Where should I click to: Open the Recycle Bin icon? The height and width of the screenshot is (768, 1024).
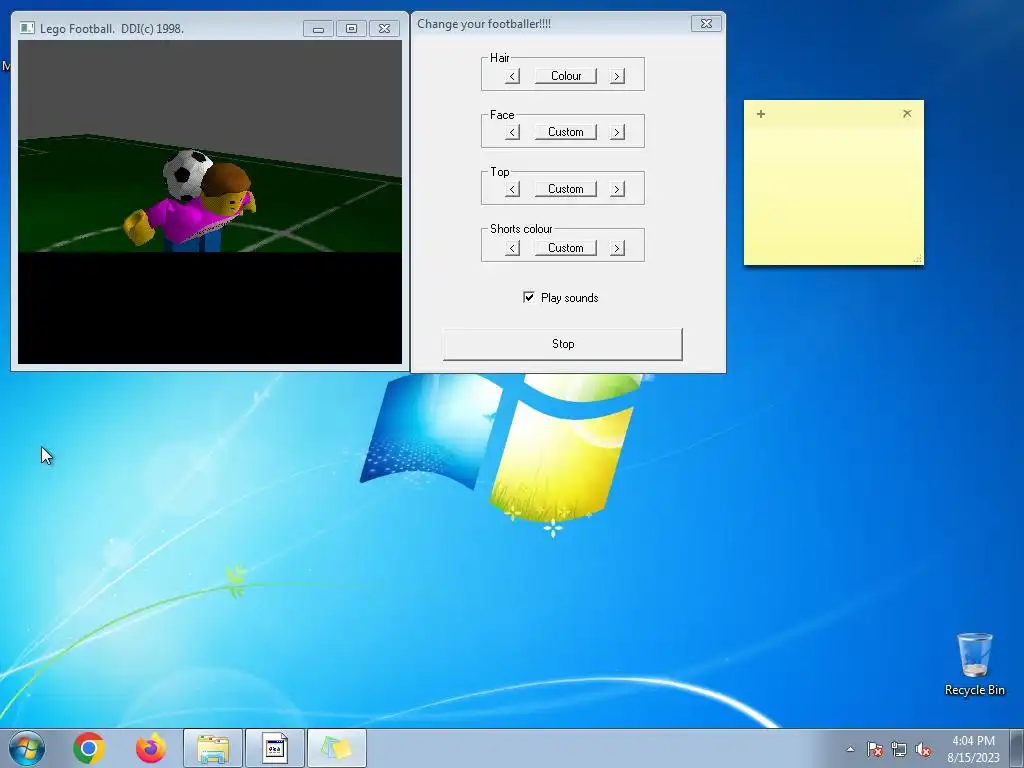(974, 664)
